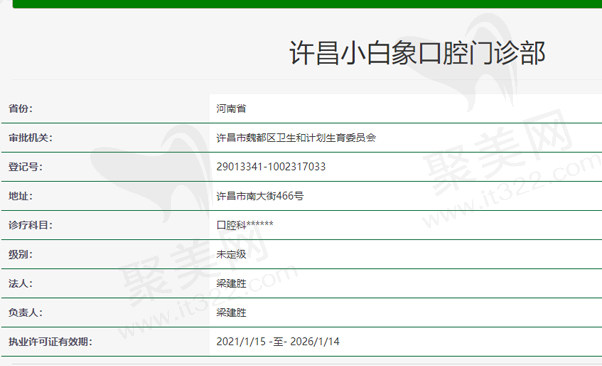Click the value 口腔科******
The width and height of the screenshot is (602, 366).
[x=245, y=225]
